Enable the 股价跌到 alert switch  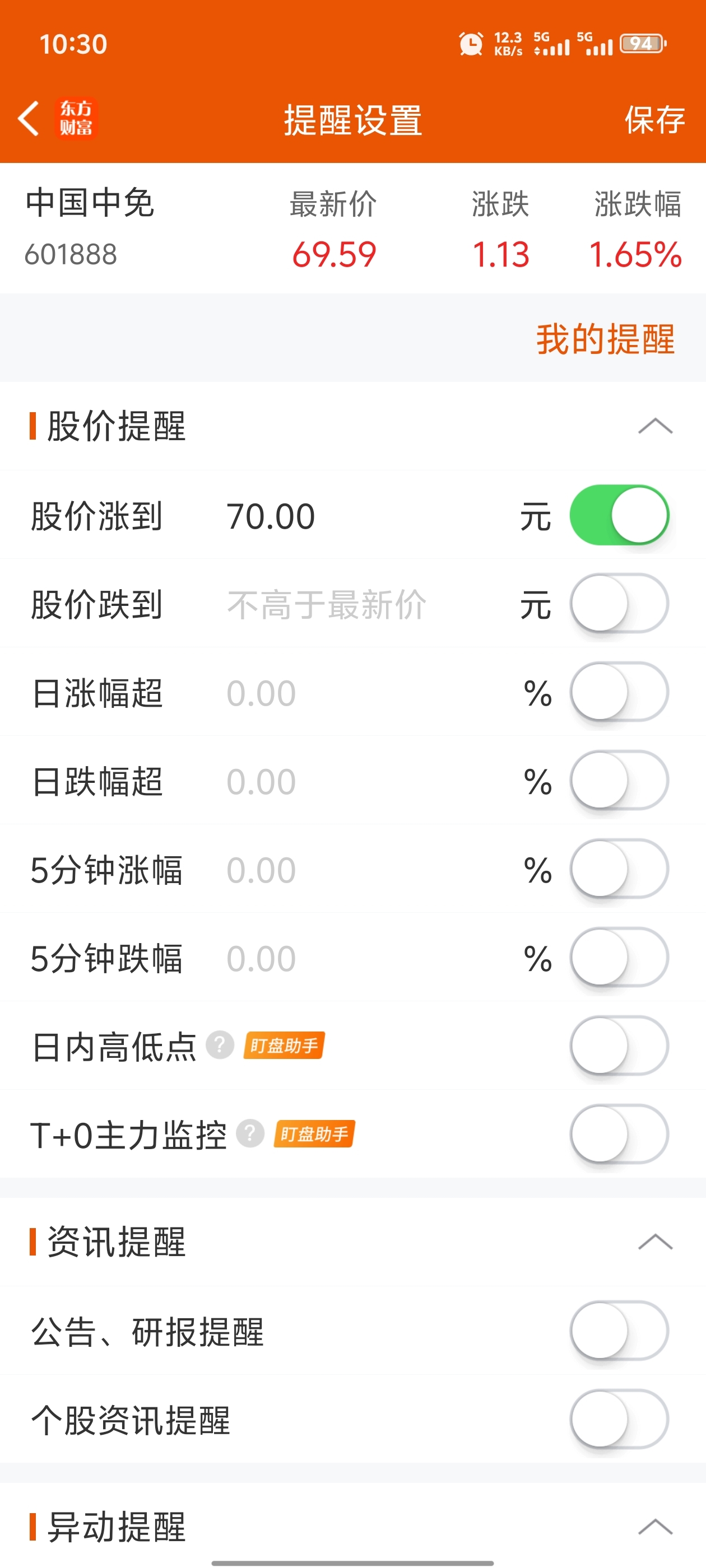coord(619,603)
